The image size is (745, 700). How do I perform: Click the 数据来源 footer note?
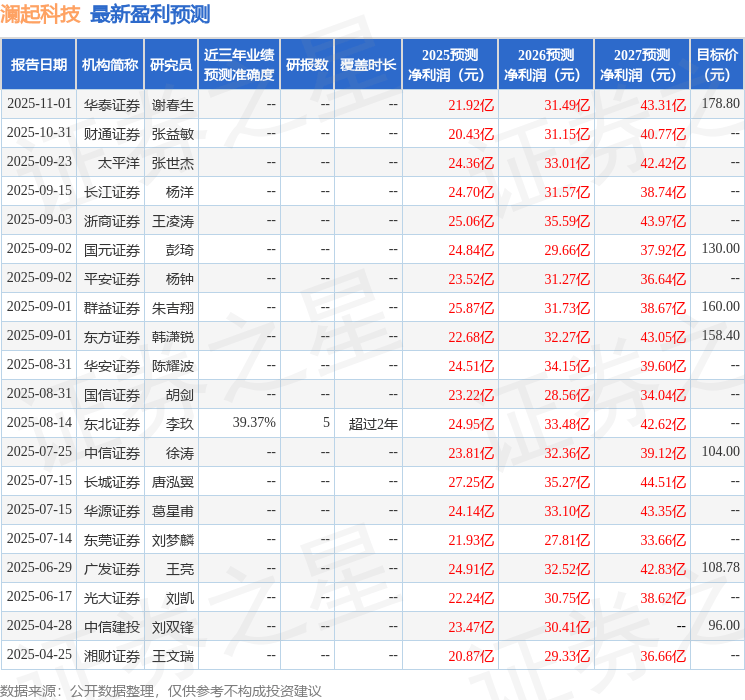pos(161,690)
